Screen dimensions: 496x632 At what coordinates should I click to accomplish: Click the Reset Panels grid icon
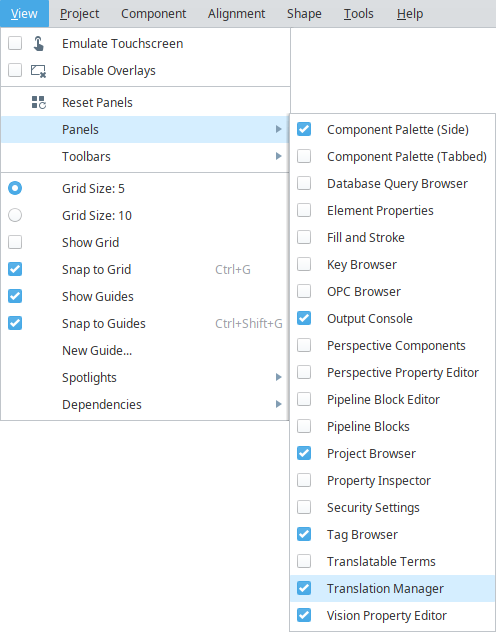click(x=39, y=102)
